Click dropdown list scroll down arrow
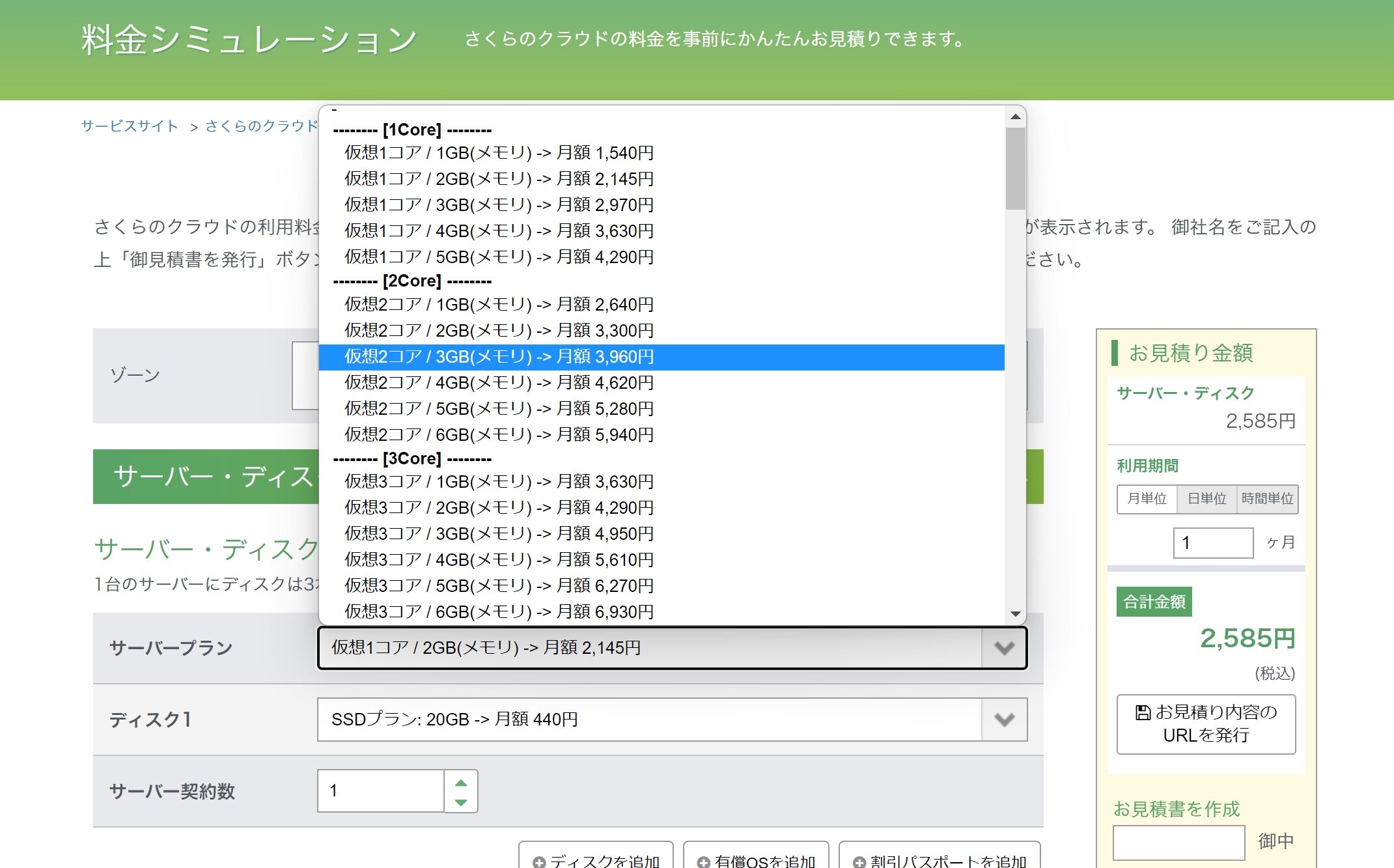1394x868 pixels. [x=1015, y=613]
